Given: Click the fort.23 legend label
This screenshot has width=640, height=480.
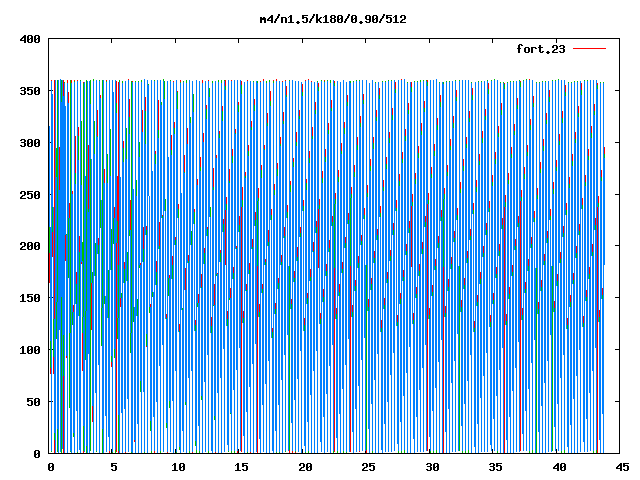Looking at the screenshot, I should click(541, 49).
